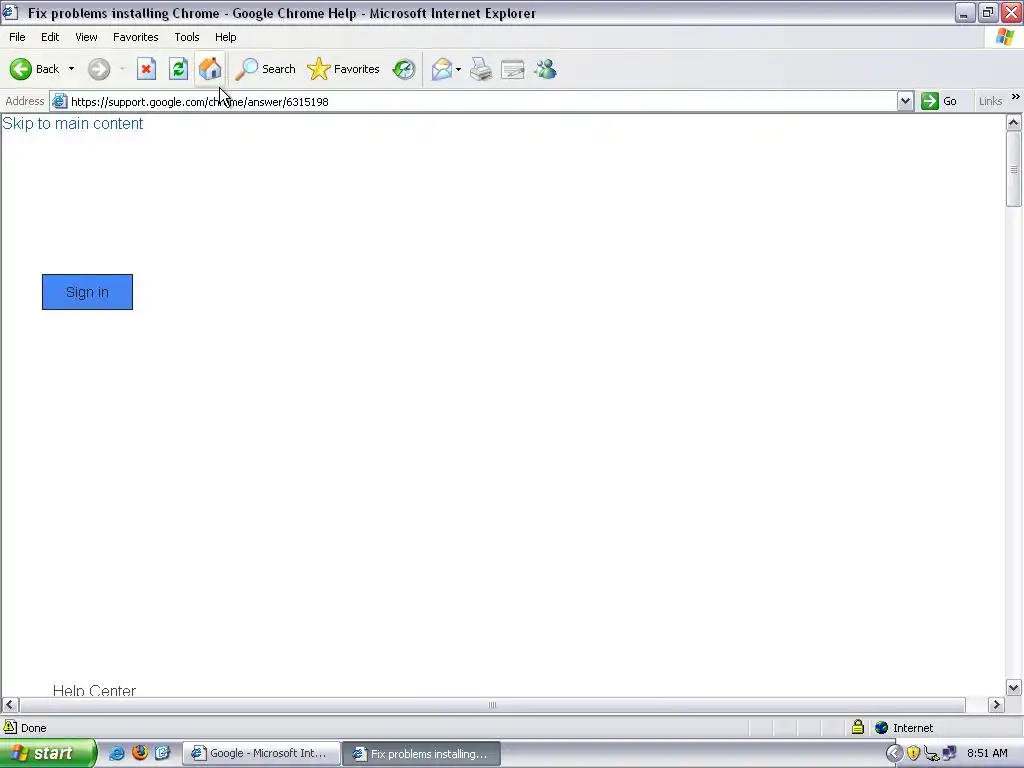Image resolution: width=1024 pixels, height=768 pixels.
Task: Go to Home page icon
Action: pos(210,69)
